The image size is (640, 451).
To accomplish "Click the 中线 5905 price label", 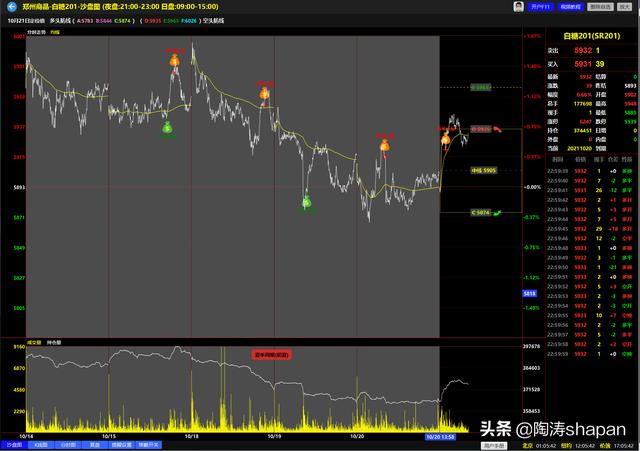I will point(482,171).
